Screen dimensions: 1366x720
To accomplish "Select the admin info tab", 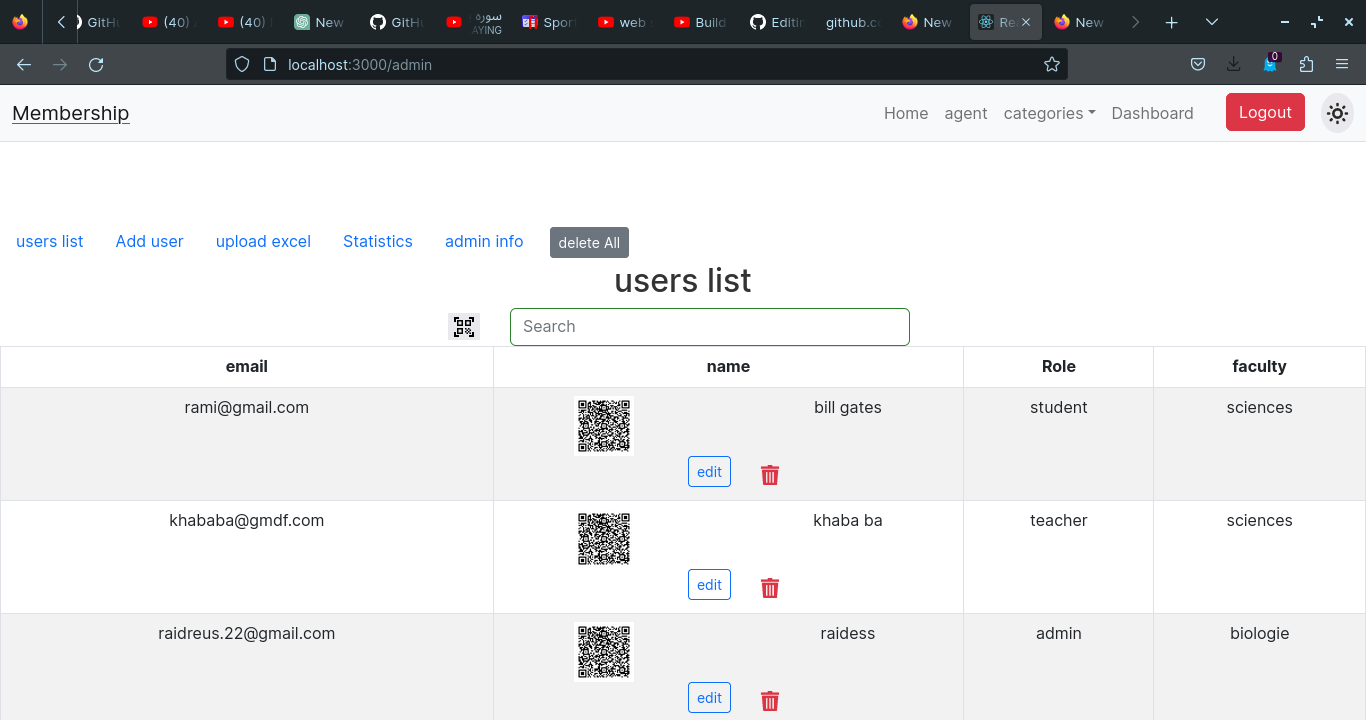I will (484, 241).
